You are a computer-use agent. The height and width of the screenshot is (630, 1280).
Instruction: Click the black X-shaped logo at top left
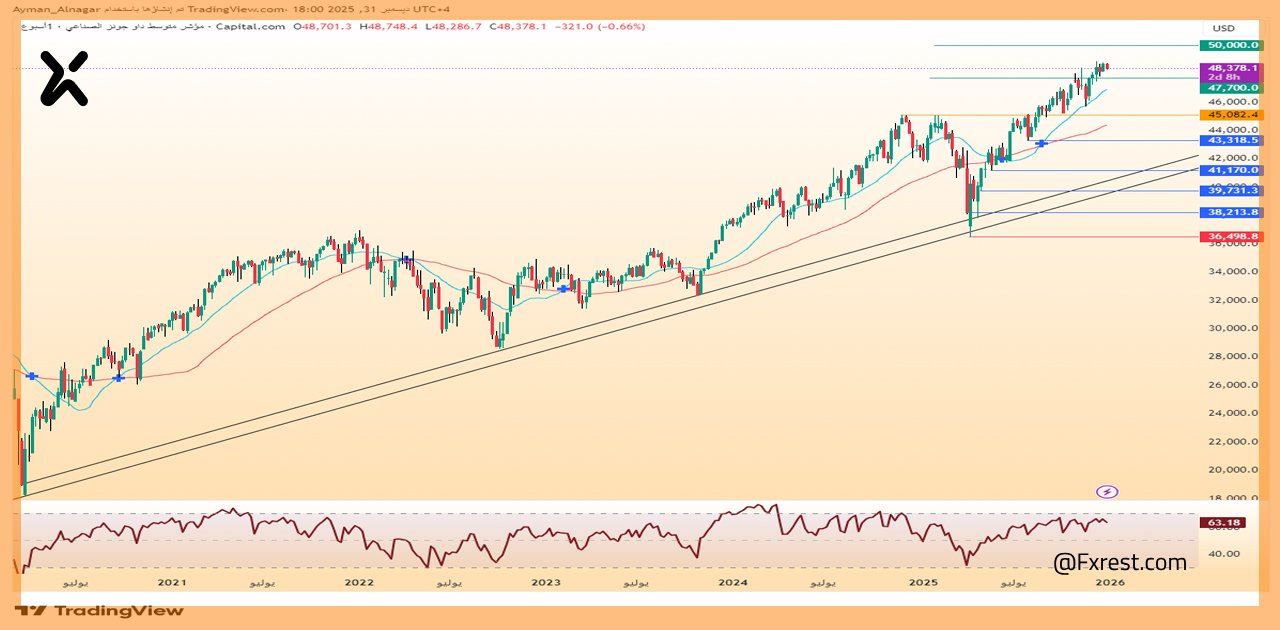coord(64,79)
